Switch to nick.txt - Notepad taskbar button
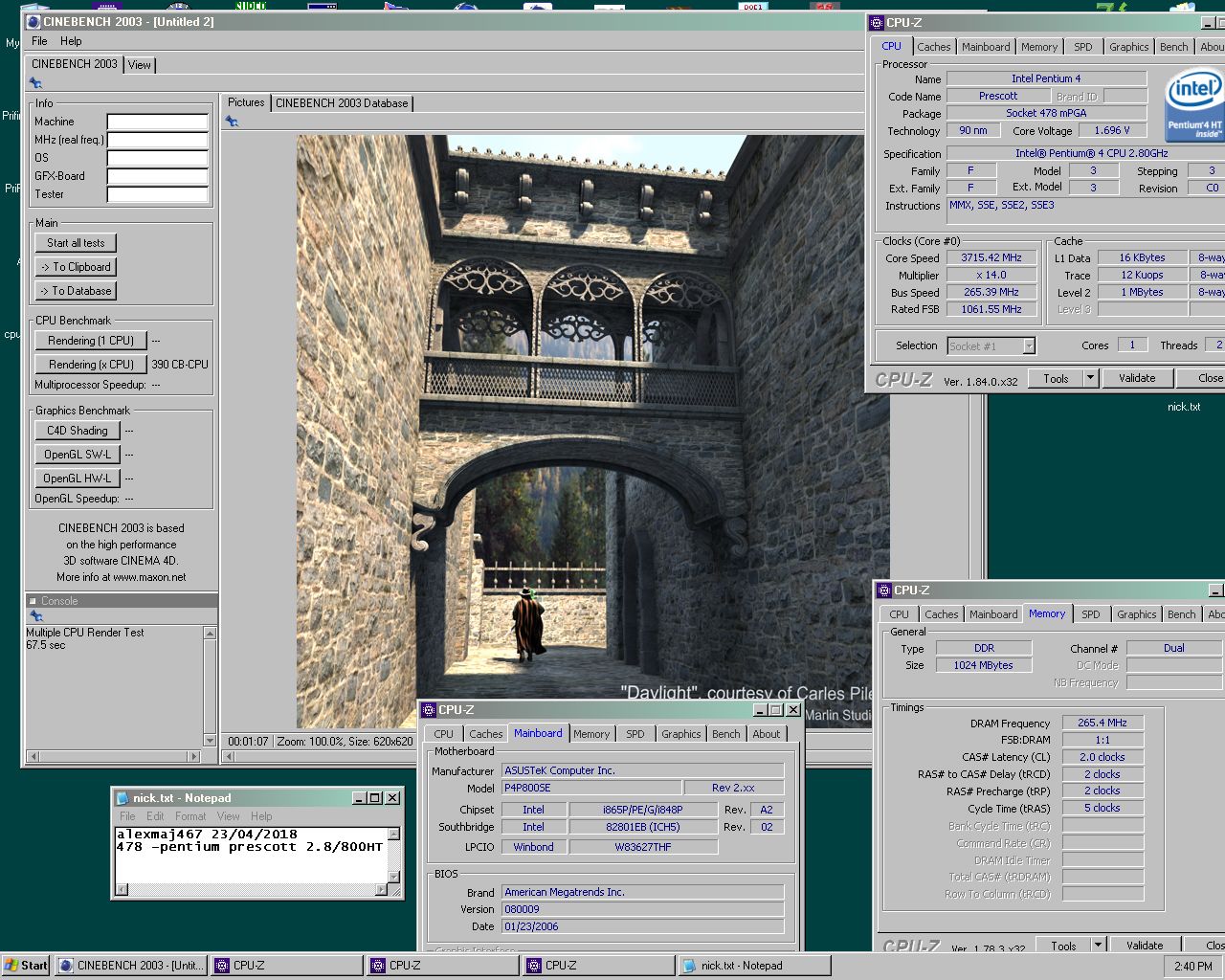 pos(753,966)
